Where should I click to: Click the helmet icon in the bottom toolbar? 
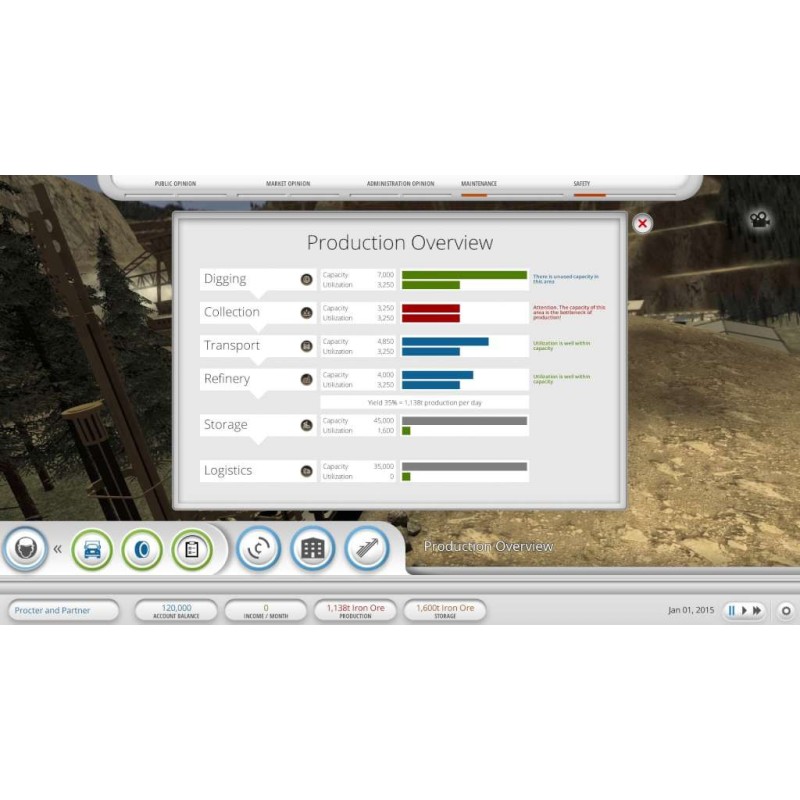(25, 548)
